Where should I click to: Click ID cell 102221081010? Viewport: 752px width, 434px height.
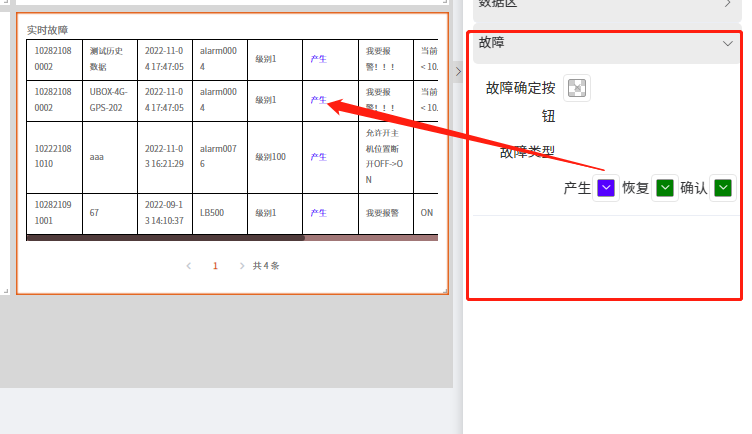point(54,157)
